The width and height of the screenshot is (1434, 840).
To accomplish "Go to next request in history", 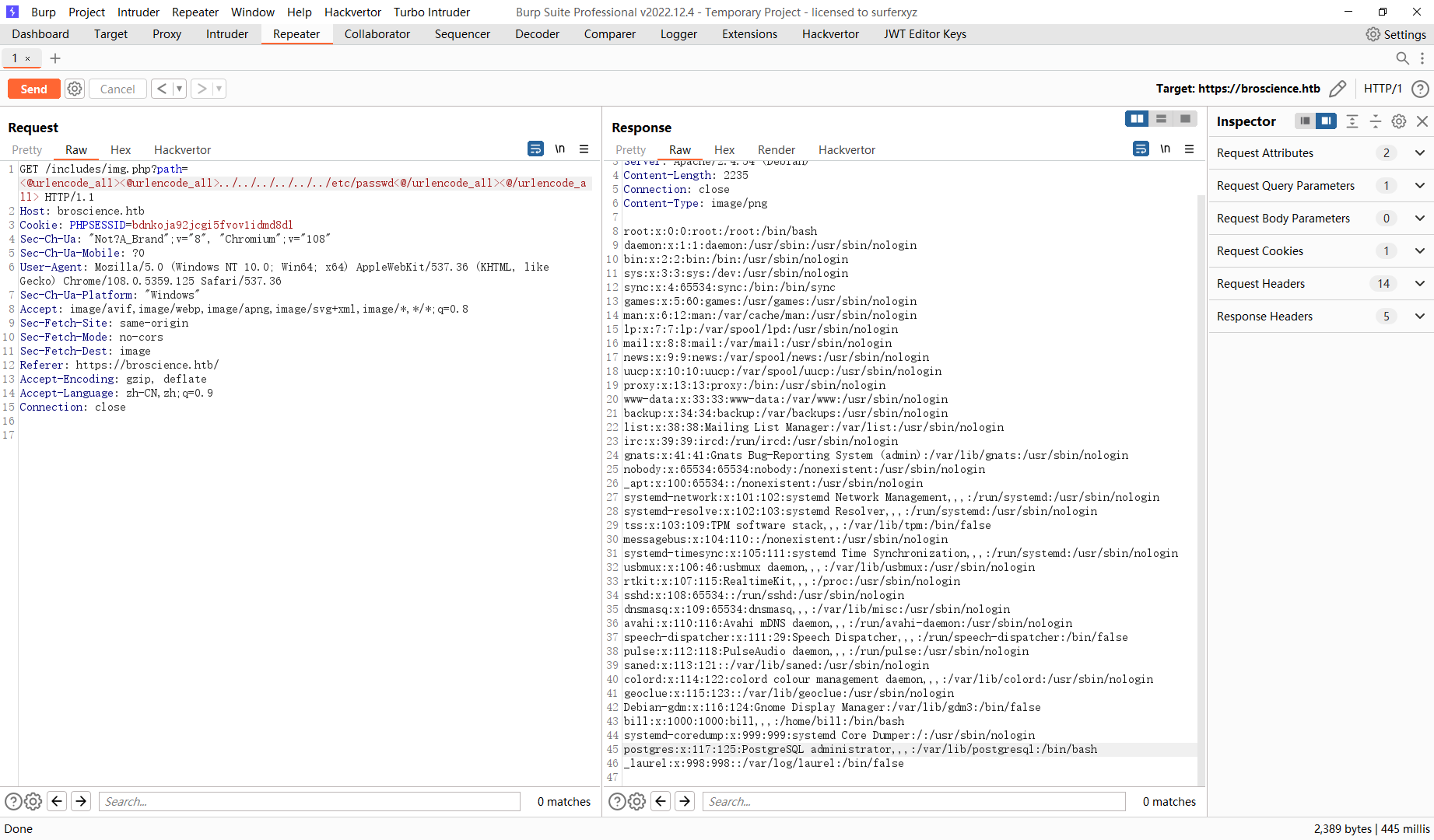I will coord(202,89).
